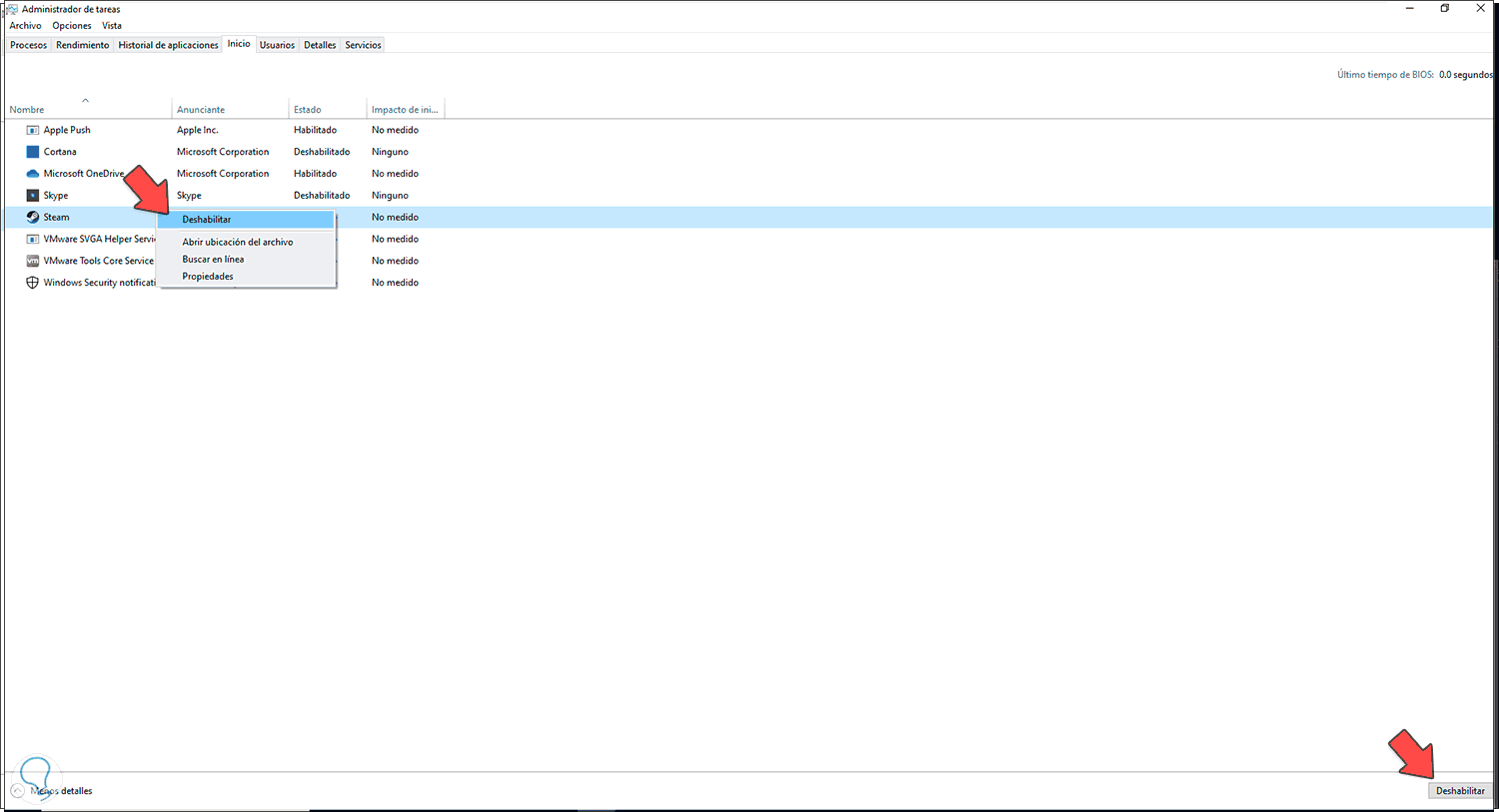This screenshot has width=1499, height=812.
Task: Click No medido in OneDrive row
Action: pos(395,174)
